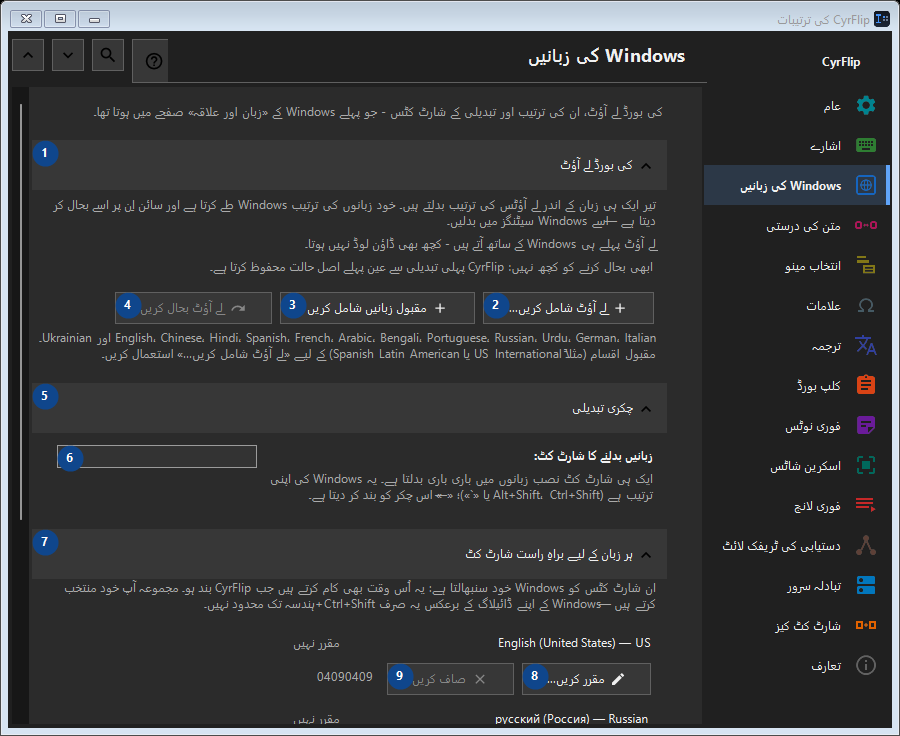Click the 04090409 layout code text
Image resolution: width=900 pixels, height=736 pixels.
coord(344,677)
